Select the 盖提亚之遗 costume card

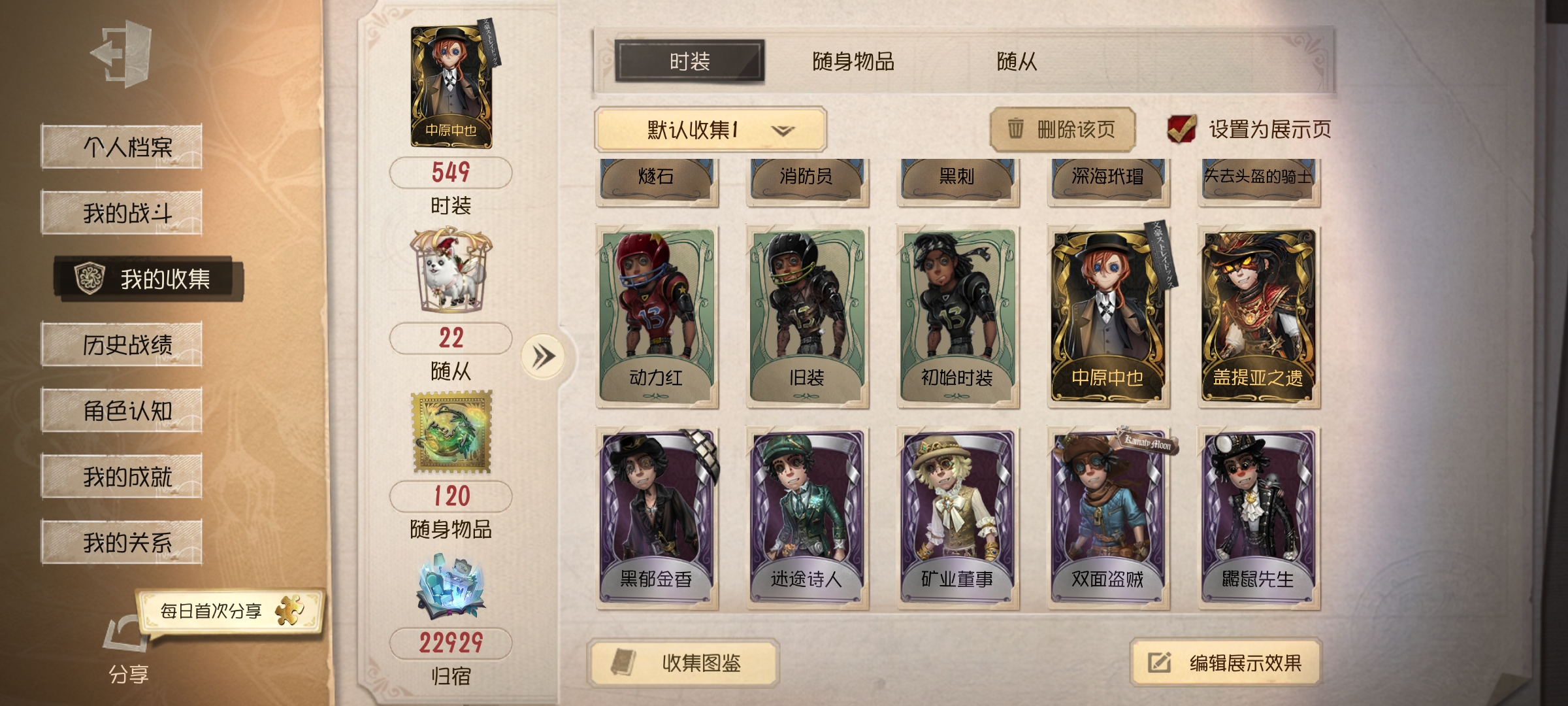coord(1258,316)
